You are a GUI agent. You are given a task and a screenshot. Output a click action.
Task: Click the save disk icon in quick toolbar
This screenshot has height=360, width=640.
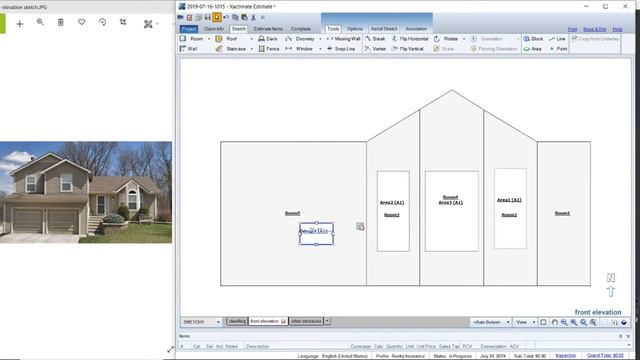click(x=207, y=17)
